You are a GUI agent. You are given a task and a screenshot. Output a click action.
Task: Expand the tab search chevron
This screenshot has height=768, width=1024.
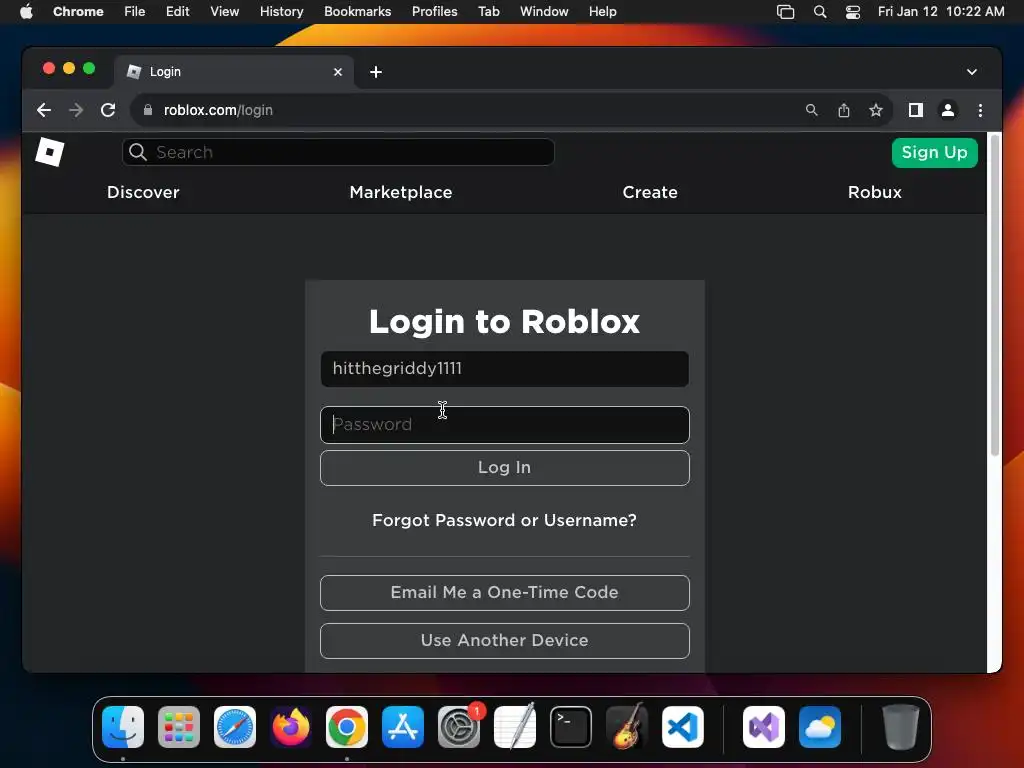[972, 72]
